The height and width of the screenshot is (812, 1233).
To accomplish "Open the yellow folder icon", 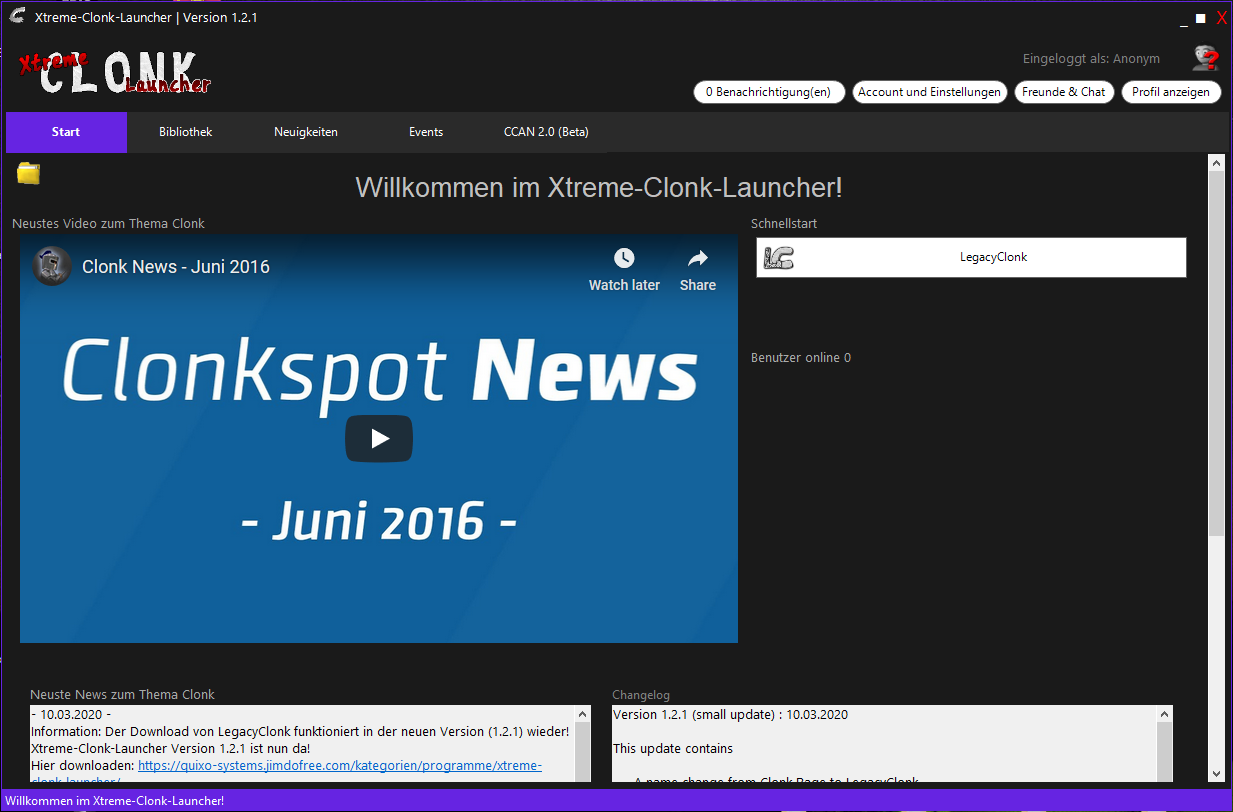I will [29, 174].
